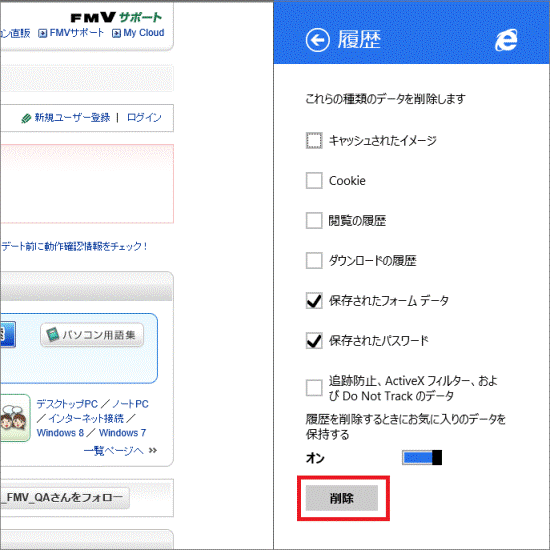Click the two-people Q&A avatar thumbnail
Screen dimensions: 550x550
pyautogui.click(x=15, y=418)
